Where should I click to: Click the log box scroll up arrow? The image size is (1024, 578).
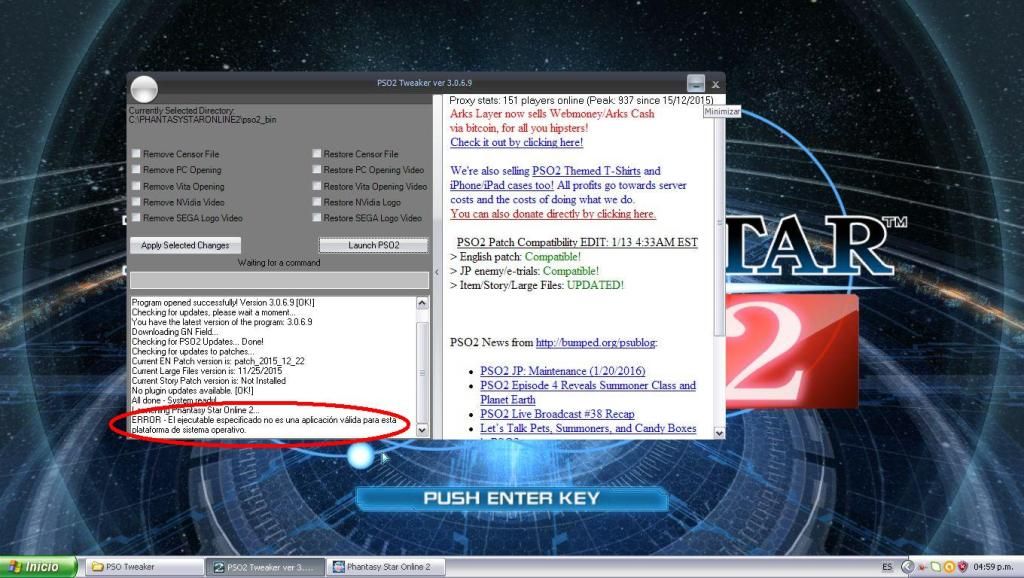pos(422,303)
